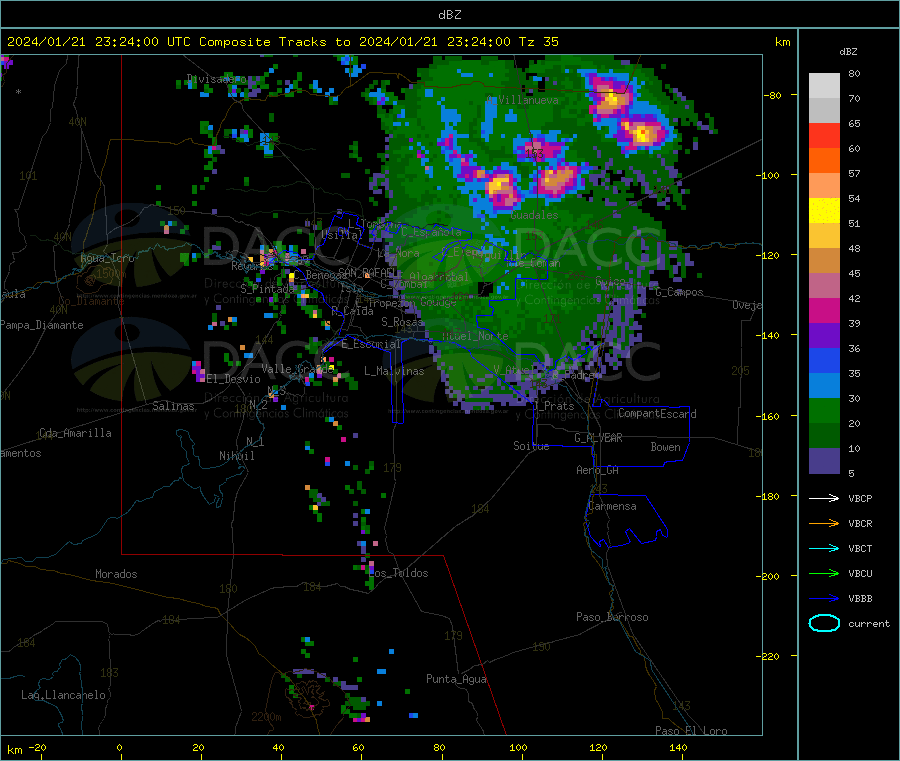Image resolution: width=900 pixels, height=761 pixels.
Task: Click the yellow storm core near Villanueva top-right
Action: click(611, 99)
